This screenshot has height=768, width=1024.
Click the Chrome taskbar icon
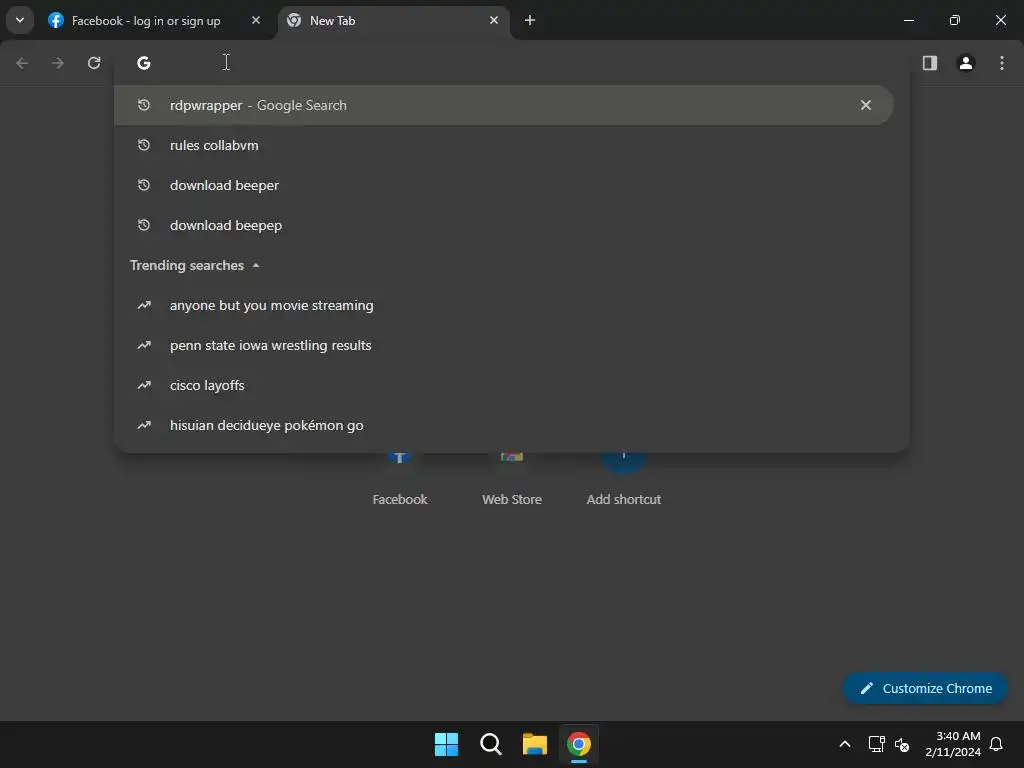579,744
